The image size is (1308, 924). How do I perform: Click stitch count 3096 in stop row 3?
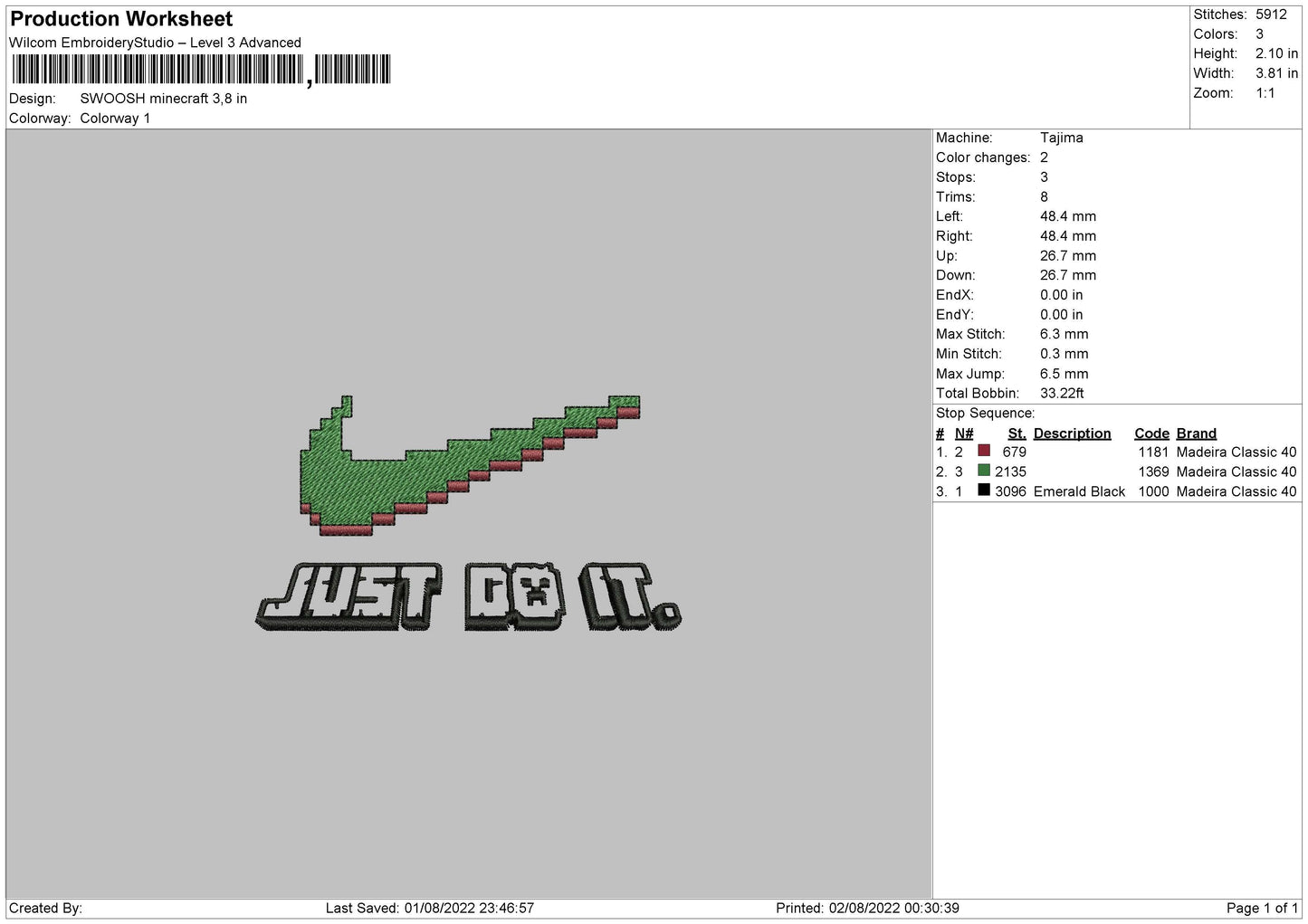tap(1011, 491)
